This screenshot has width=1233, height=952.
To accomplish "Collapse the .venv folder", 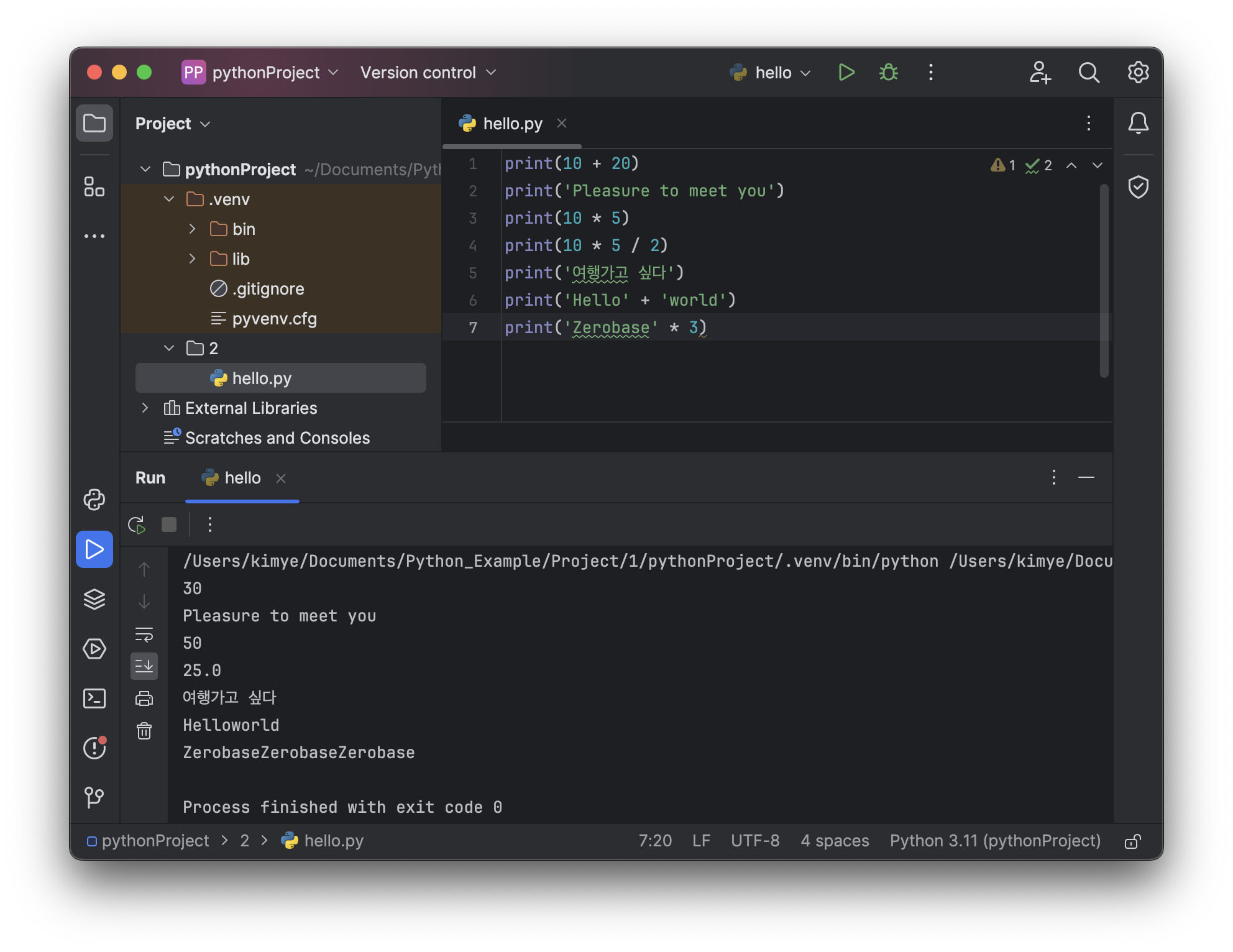I will tap(169, 199).
